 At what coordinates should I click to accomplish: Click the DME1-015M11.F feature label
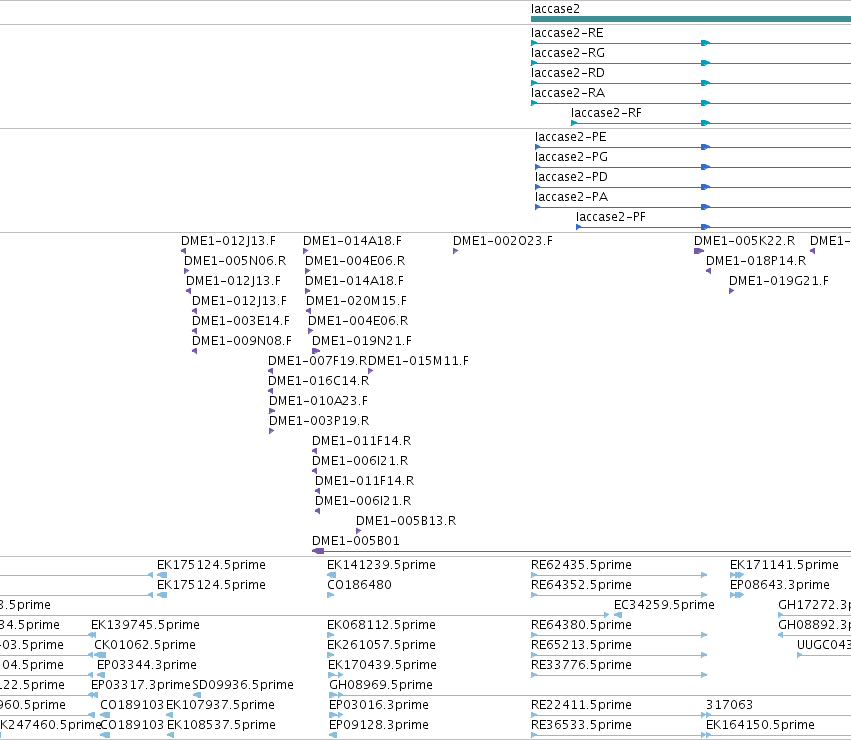click(418, 361)
